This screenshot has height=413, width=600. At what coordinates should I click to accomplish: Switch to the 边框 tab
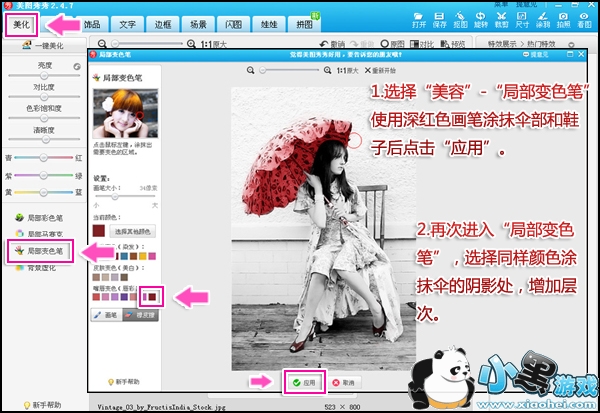(x=161, y=21)
